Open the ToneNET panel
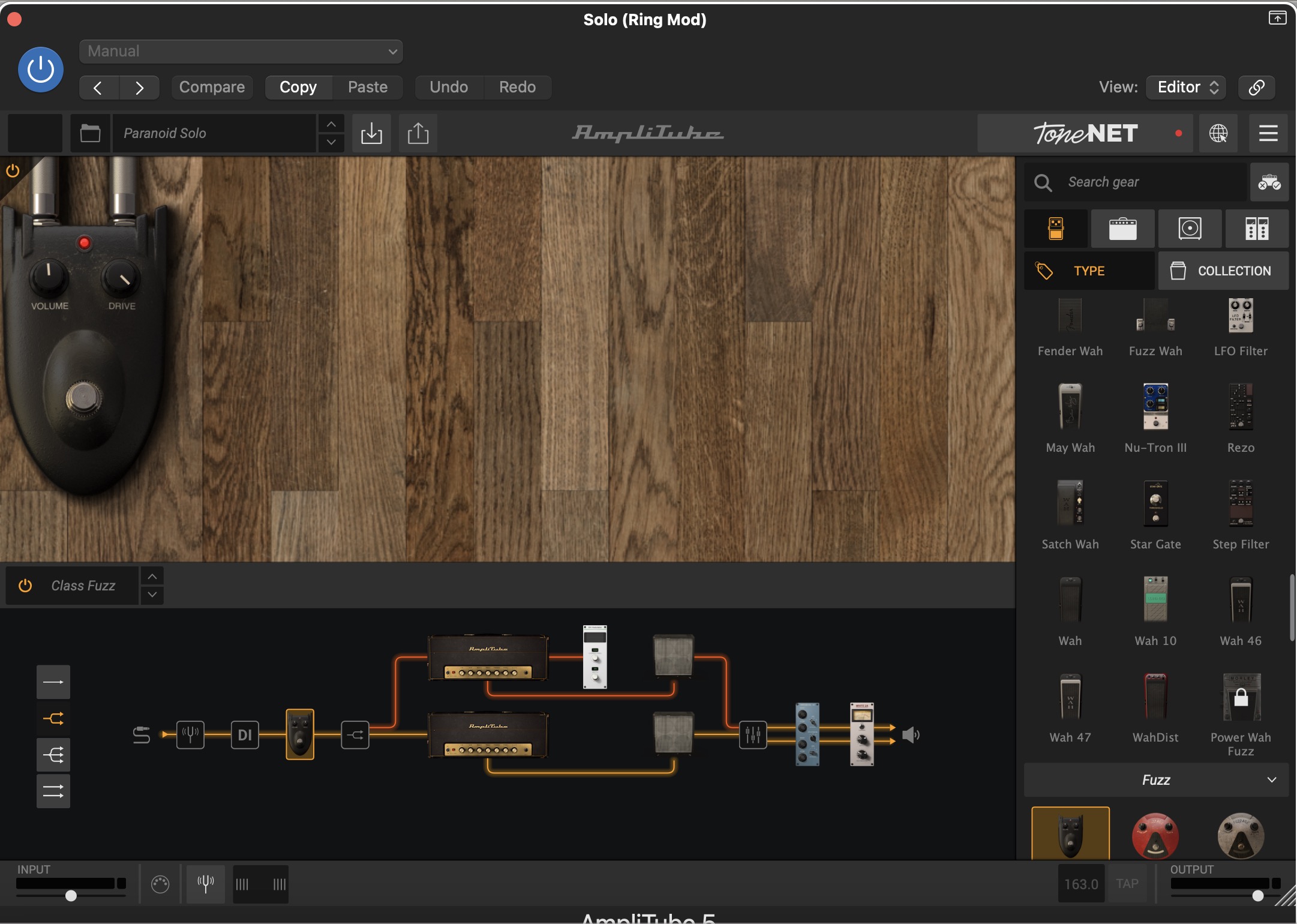The image size is (1297, 924). click(x=1085, y=133)
